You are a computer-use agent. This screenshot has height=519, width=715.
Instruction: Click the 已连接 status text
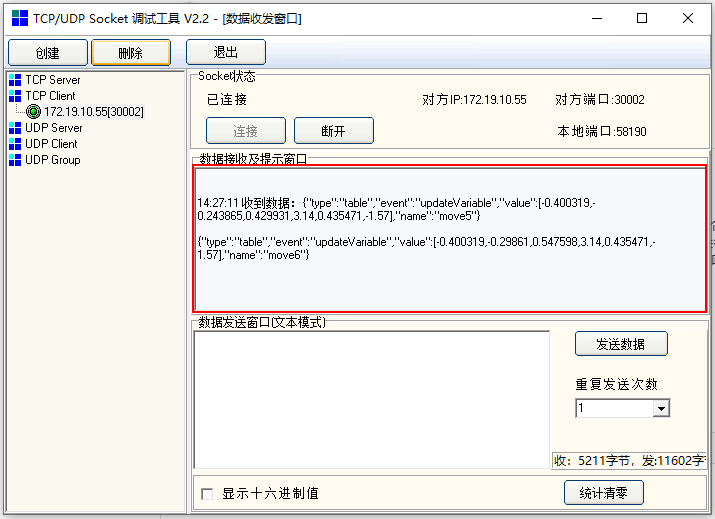click(227, 99)
